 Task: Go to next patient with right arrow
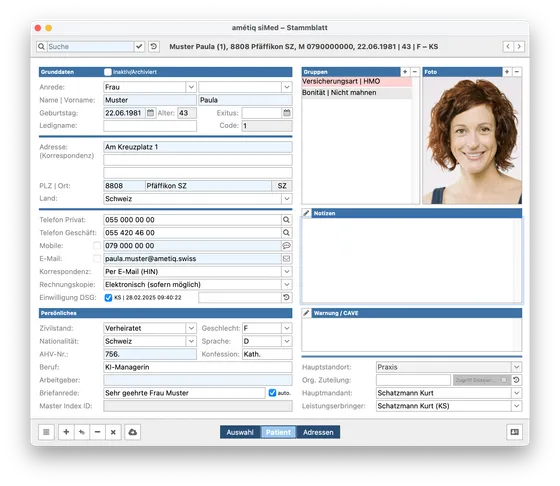519,46
